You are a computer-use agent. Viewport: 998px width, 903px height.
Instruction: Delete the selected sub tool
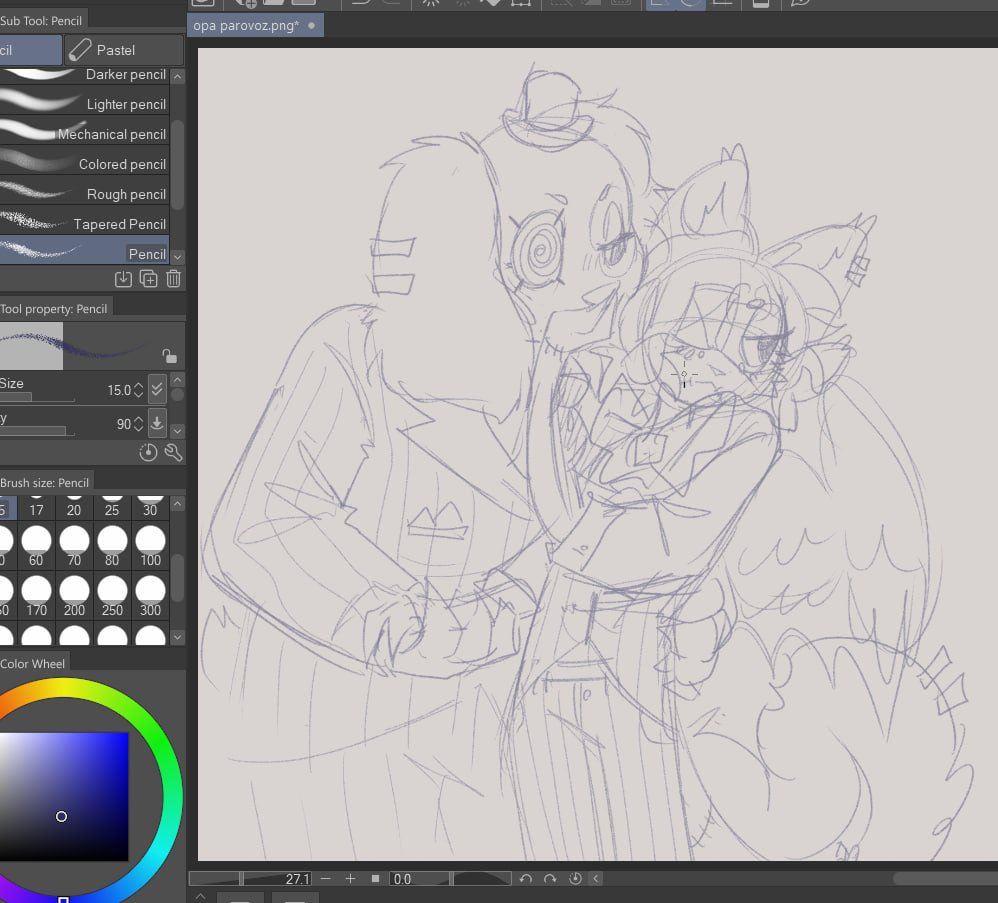[x=173, y=279]
